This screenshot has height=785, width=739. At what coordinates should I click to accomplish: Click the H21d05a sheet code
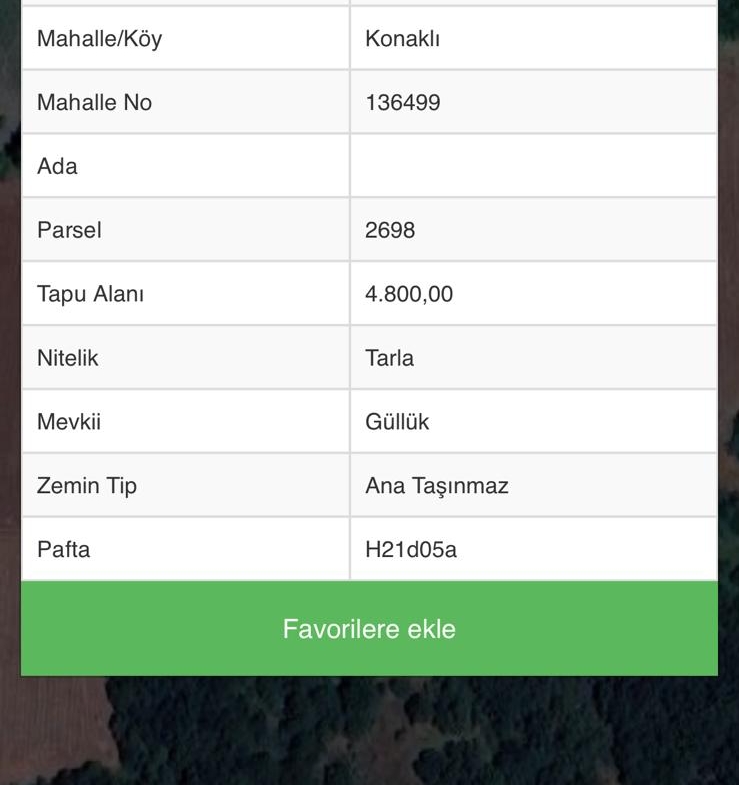pyautogui.click(x=411, y=549)
